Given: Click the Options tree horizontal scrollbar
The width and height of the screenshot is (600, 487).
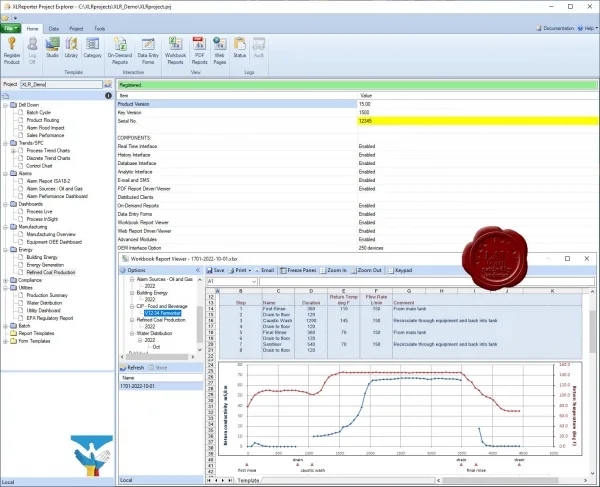Looking at the screenshot, I should tap(157, 357).
